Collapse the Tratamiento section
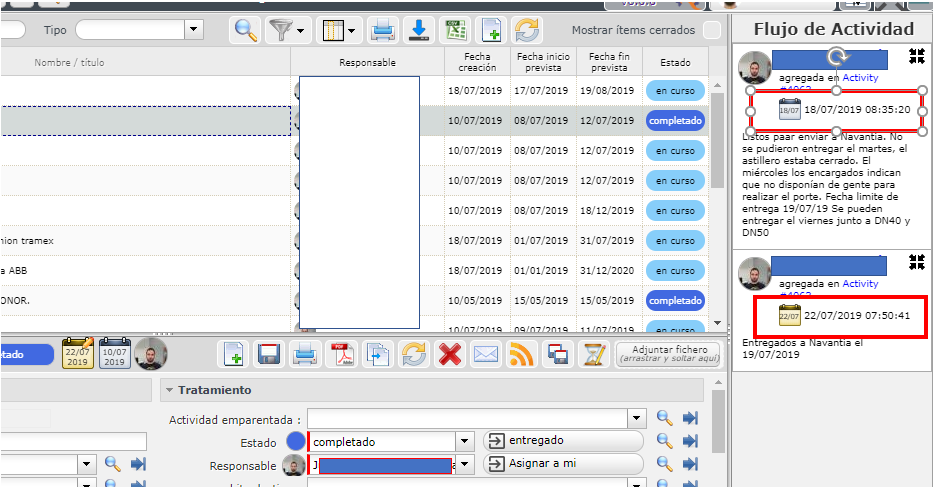The height and width of the screenshot is (494, 933). point(169,390)
